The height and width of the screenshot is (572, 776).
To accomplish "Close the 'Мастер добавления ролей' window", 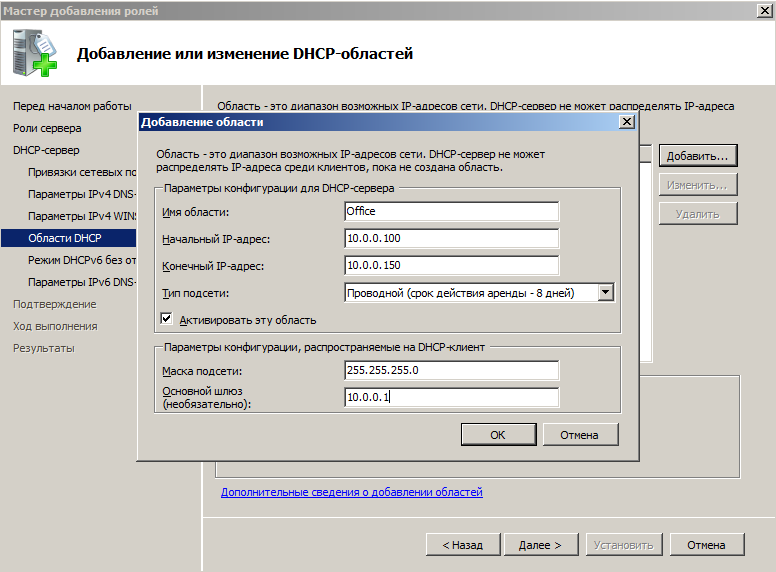I will pos(765,10).
